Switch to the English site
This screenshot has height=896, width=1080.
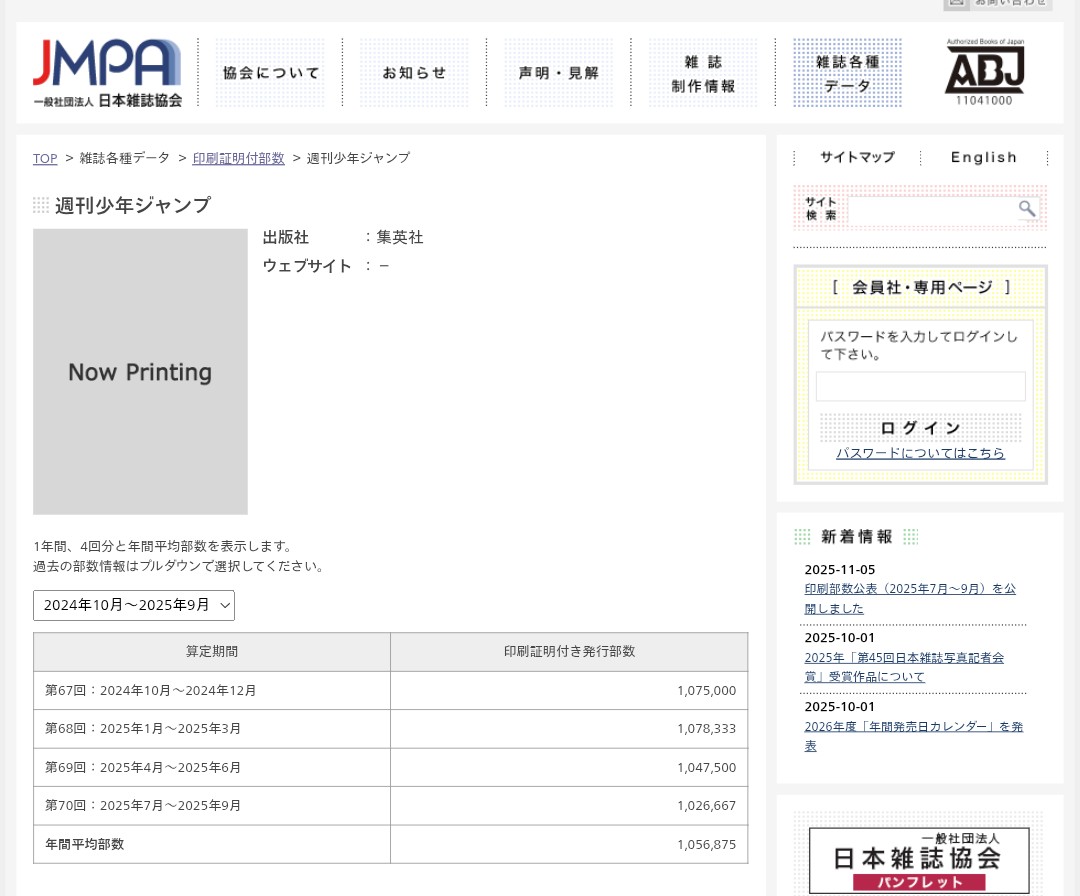point(983,157)
